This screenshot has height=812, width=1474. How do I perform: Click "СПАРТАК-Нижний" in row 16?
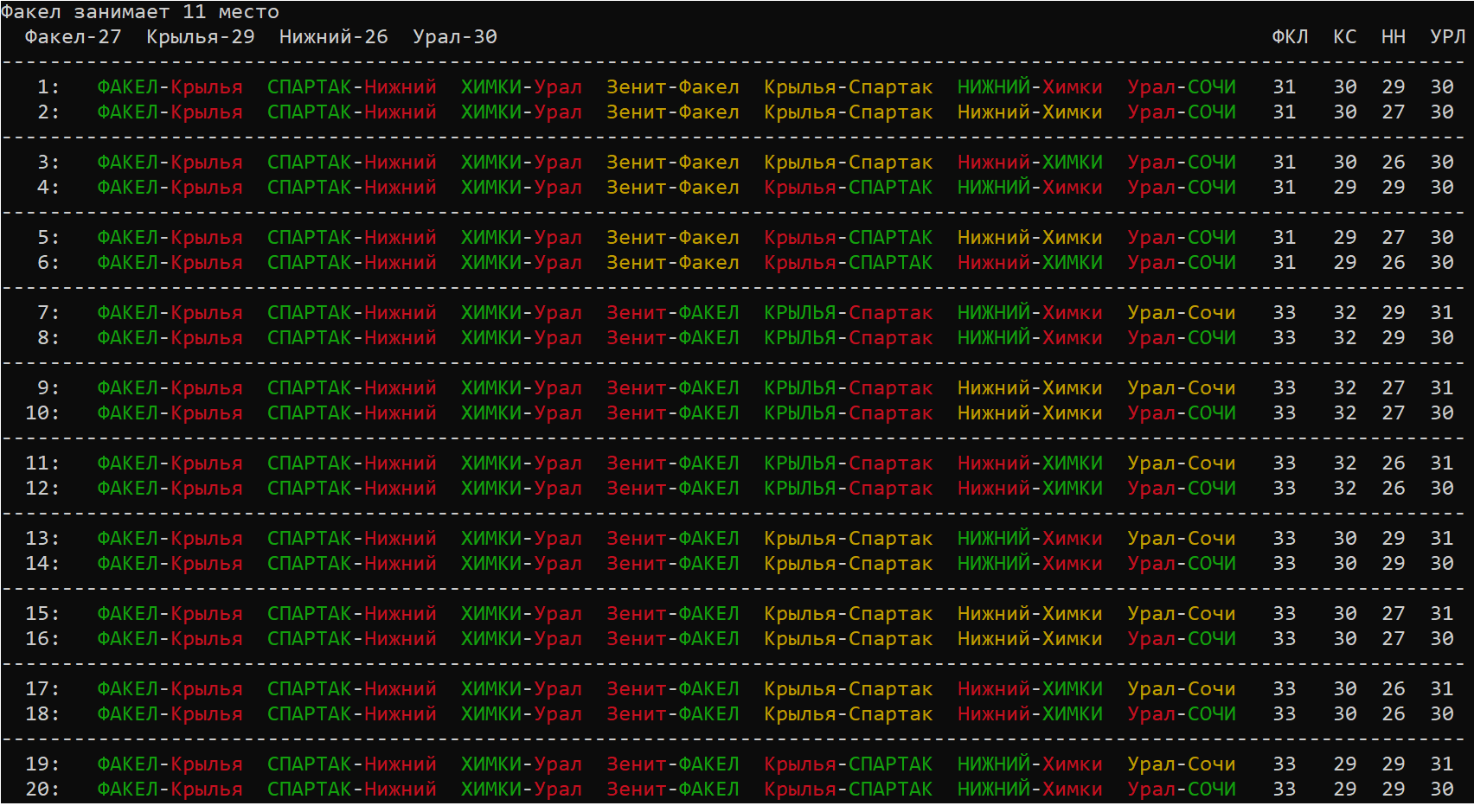tap(352, 639)
